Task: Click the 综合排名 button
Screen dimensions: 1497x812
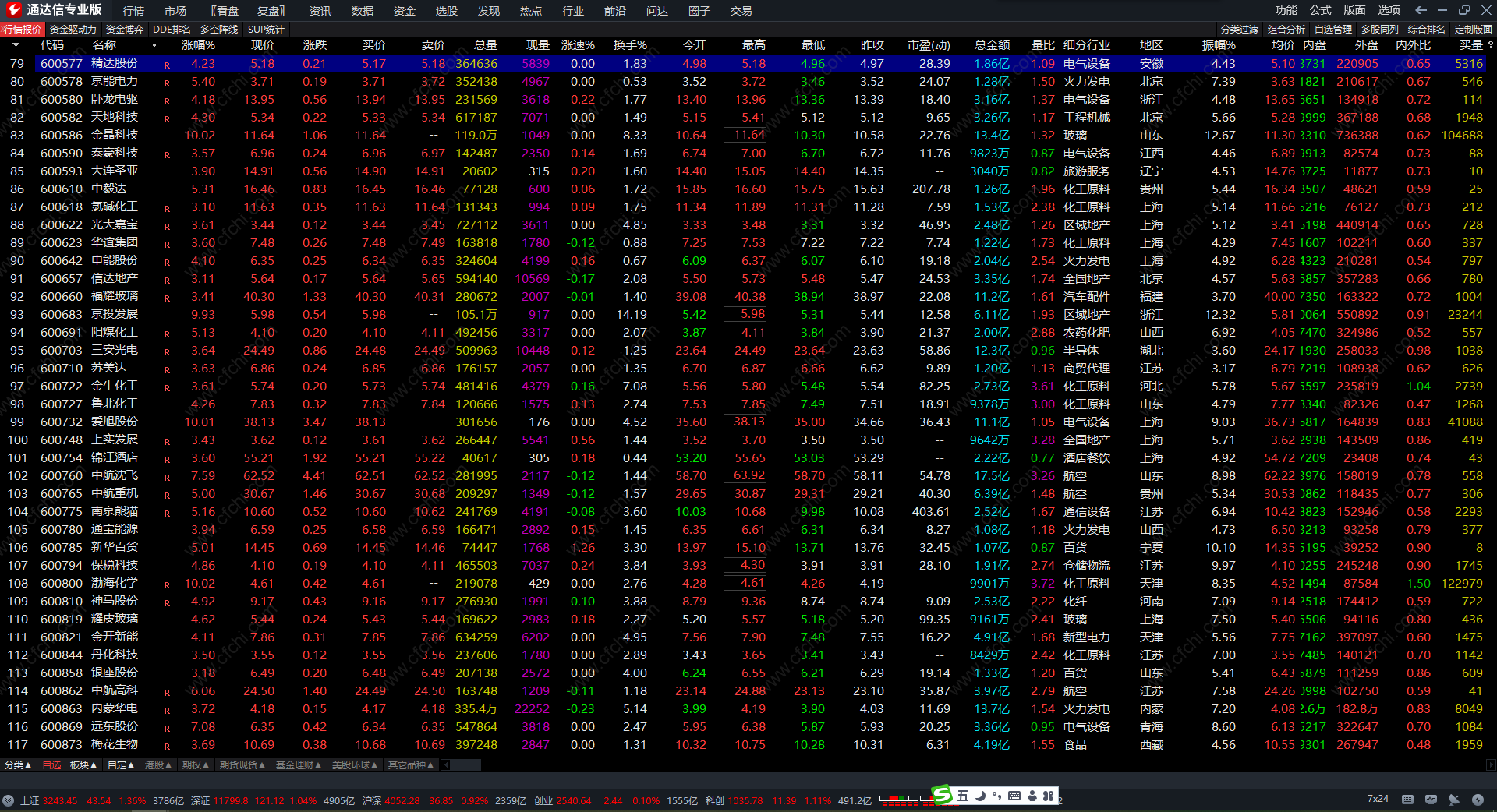Action: coord(1427,30)
